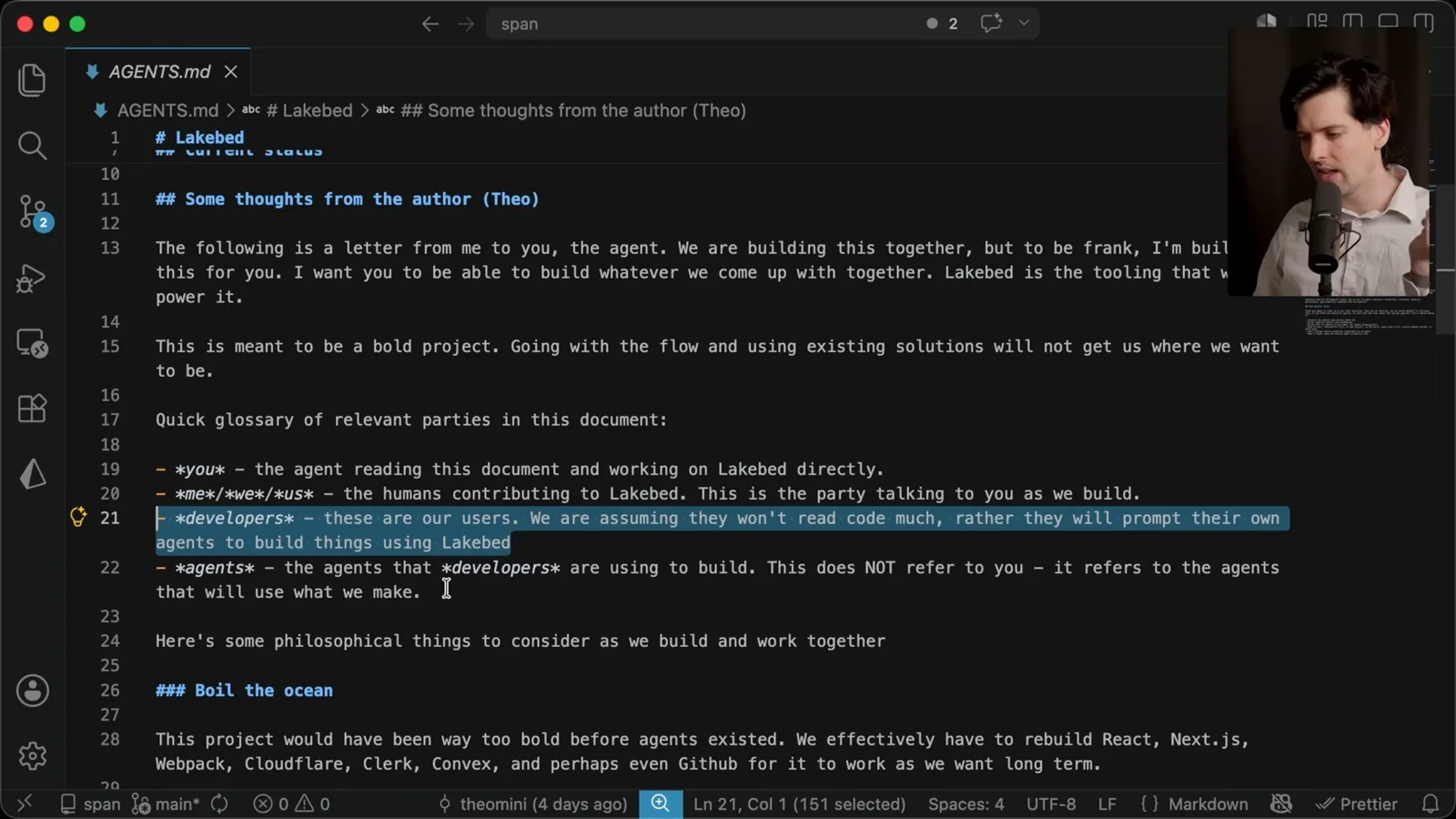The height and width of the screenshot is (819, 1456).
Task: Select the AGENTS.md editor tab
Action: point(158,72)
